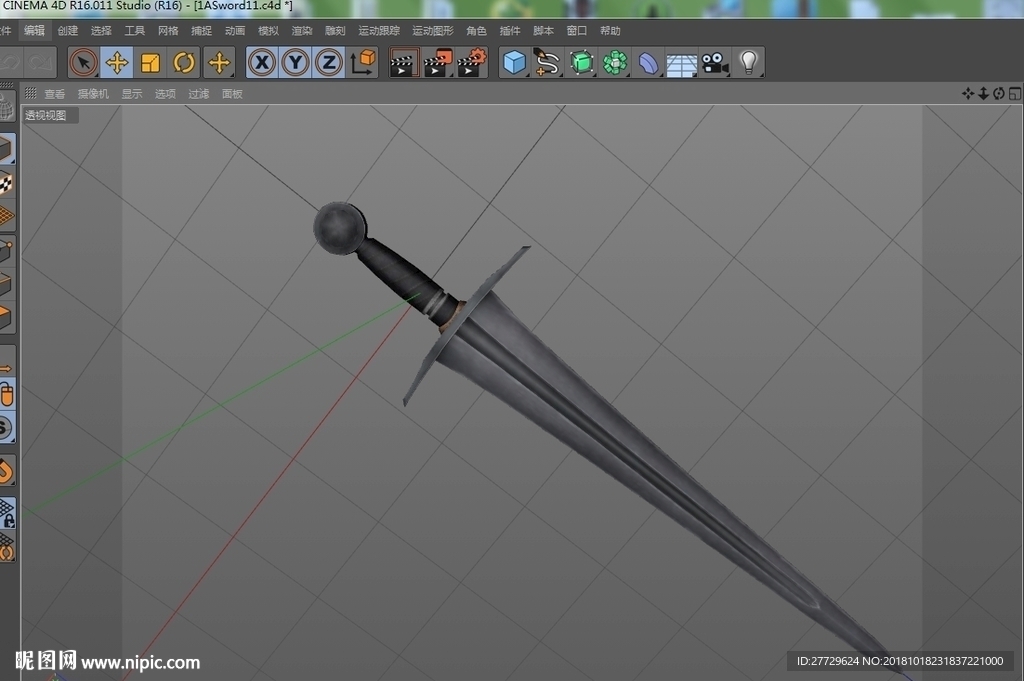
Task: Toggle X axis lock
Action: pyautogui.click(x=262, y=63)
